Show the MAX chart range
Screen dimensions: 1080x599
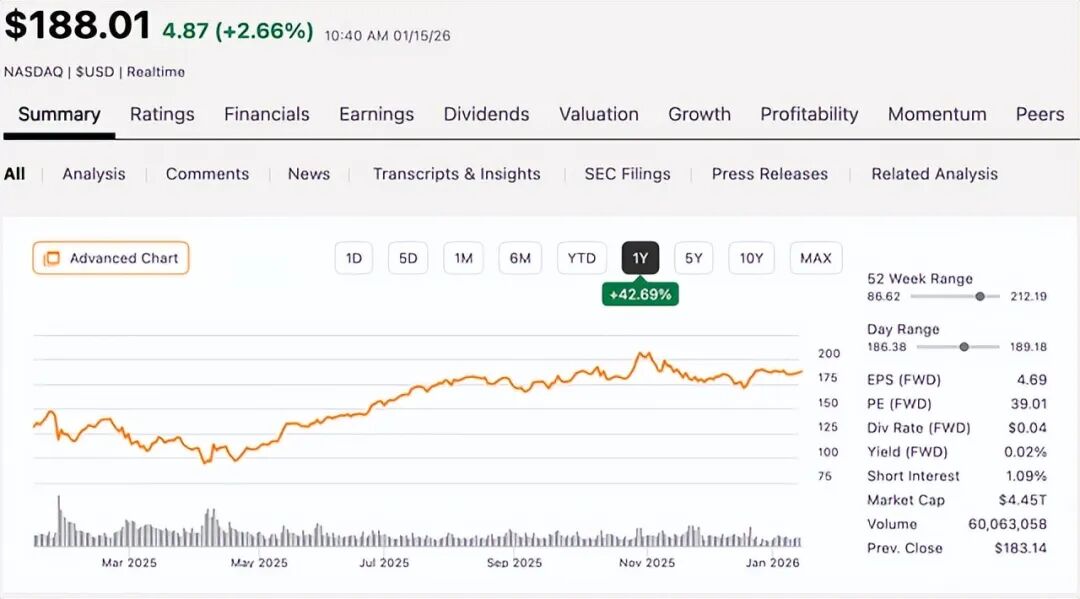815,258
